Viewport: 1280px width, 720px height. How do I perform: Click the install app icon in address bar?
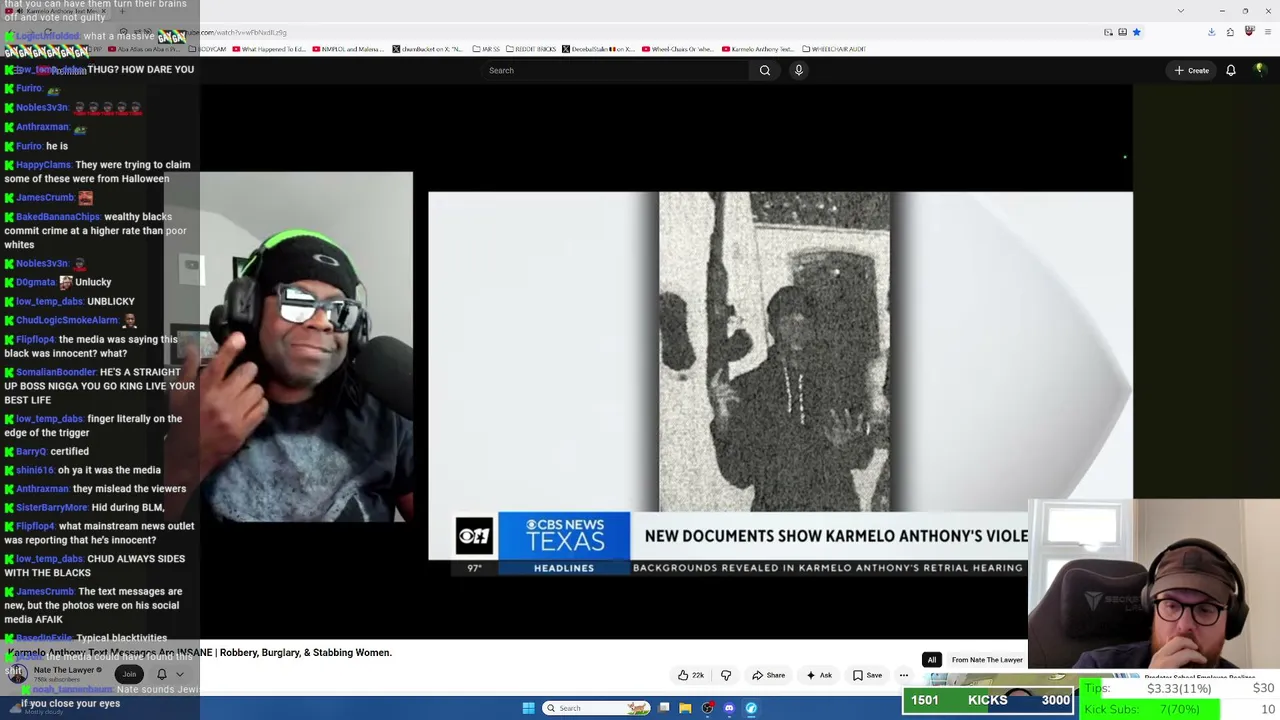[1122, 32]
